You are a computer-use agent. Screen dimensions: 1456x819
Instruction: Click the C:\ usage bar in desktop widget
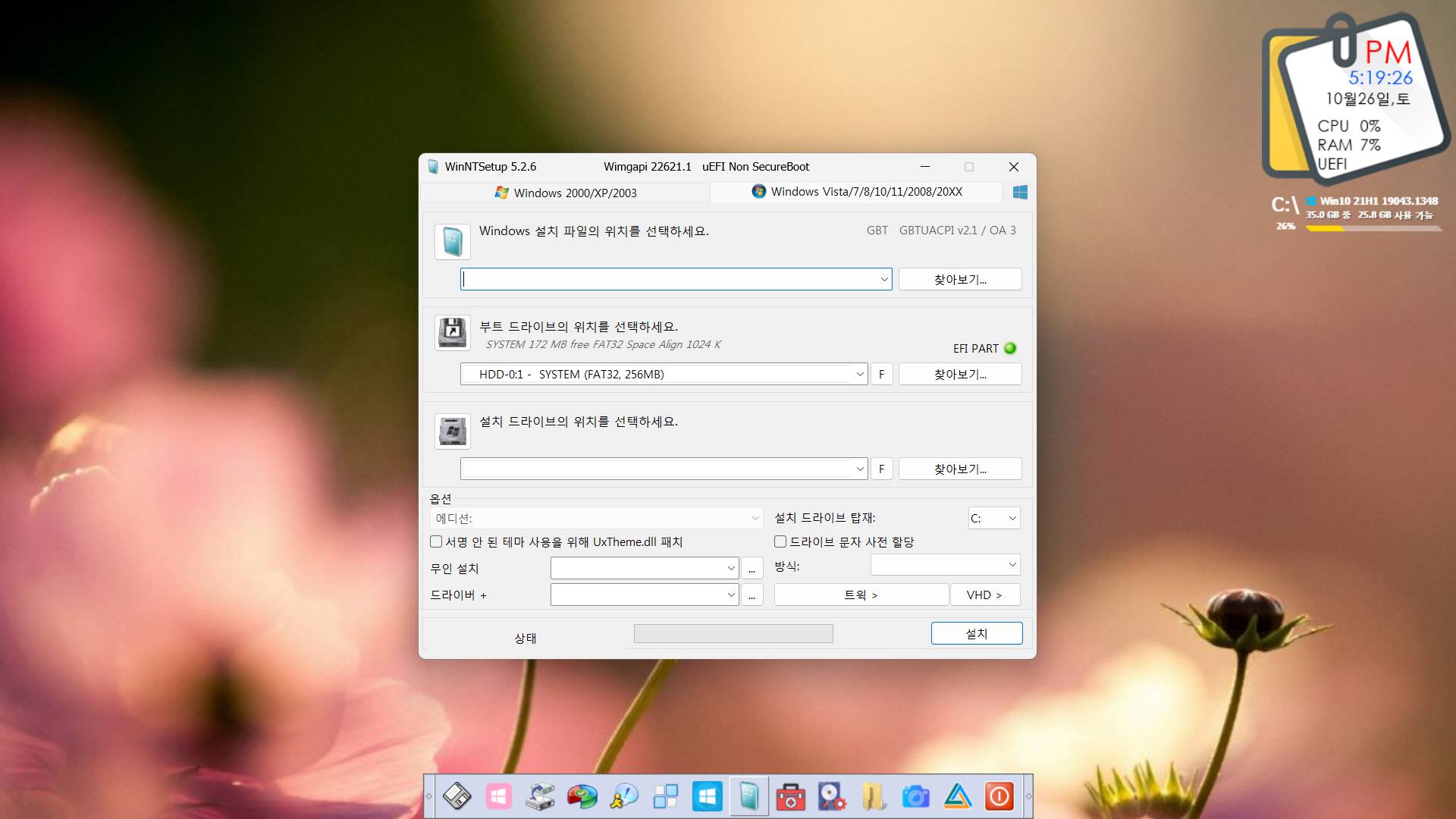pyautogui.click(x=1373, y=227)
